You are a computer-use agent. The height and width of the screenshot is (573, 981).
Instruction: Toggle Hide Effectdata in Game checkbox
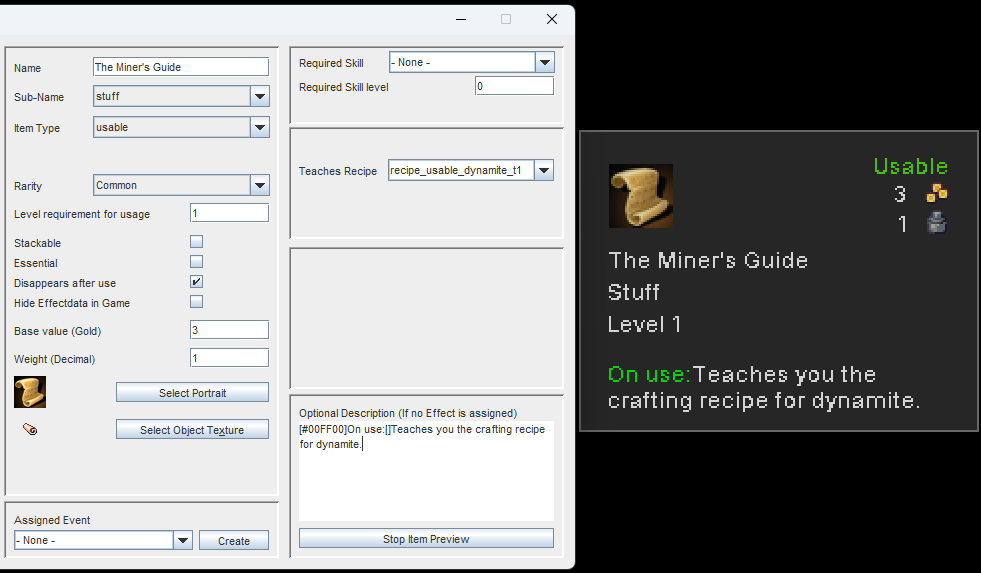pyautogui.click(x=197, y=302)
